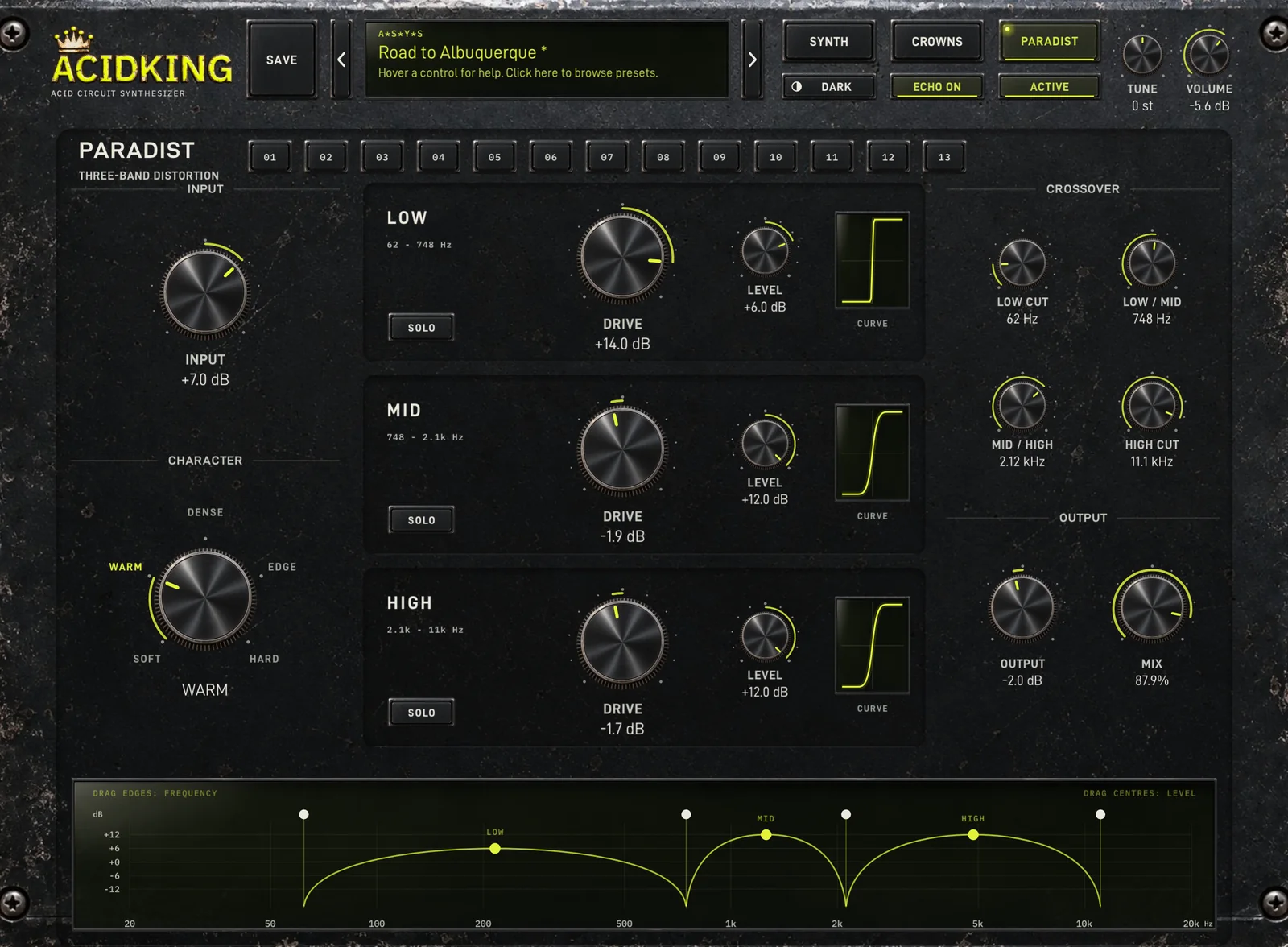1288x947 pixels.
Task: Solo the High band
Action: pos(421,713)
